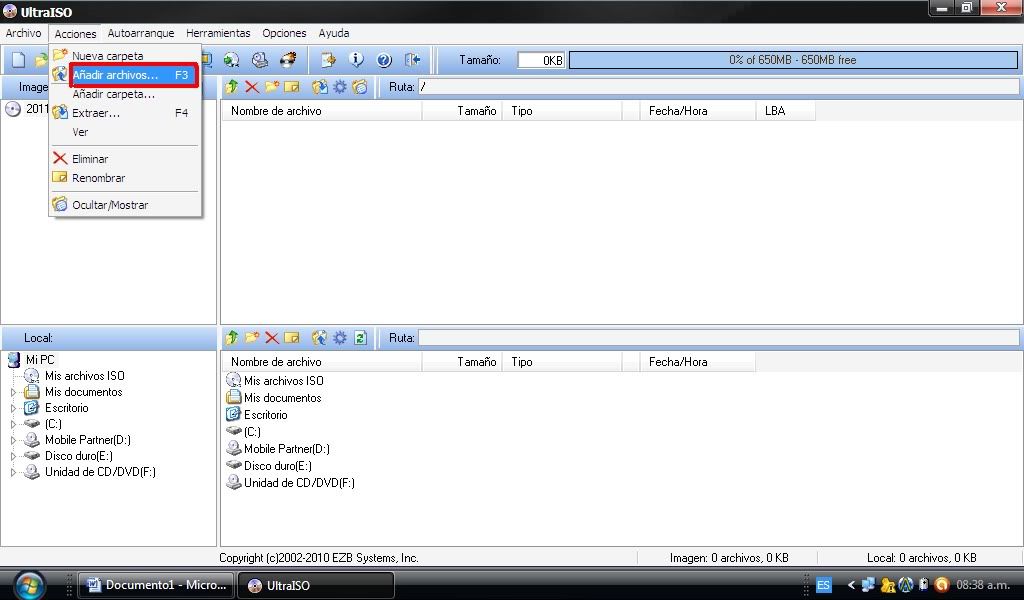
Task: Open the Archivo menu
Action: [x=24, y=33]
